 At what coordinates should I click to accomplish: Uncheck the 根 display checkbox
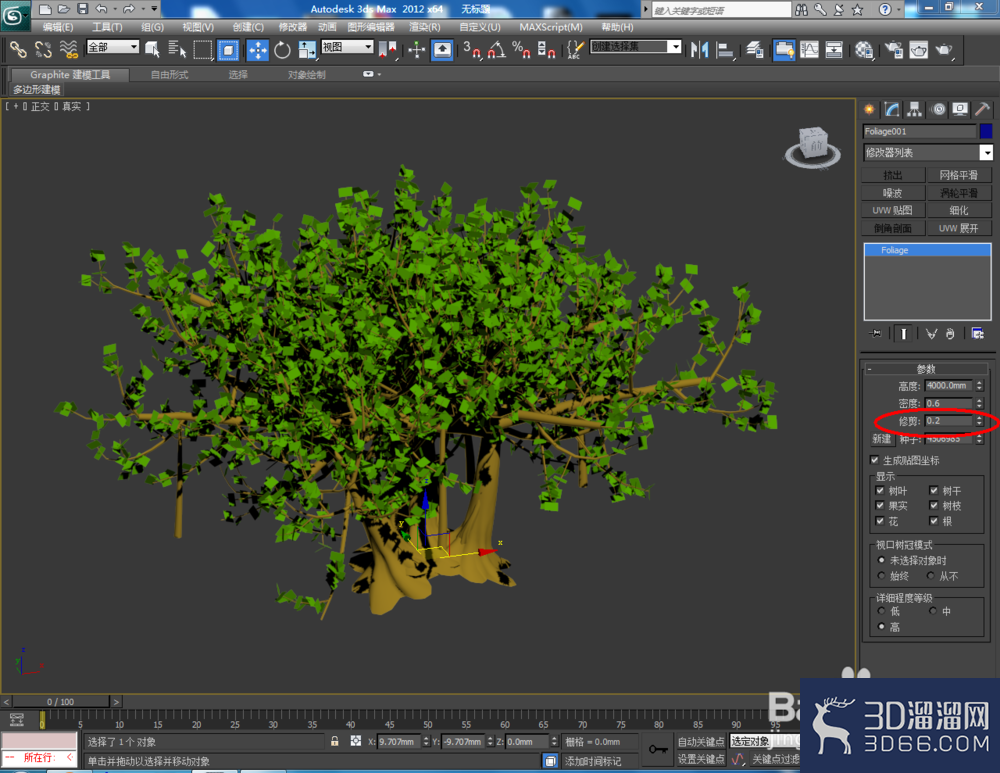click(x=934, y=521)
